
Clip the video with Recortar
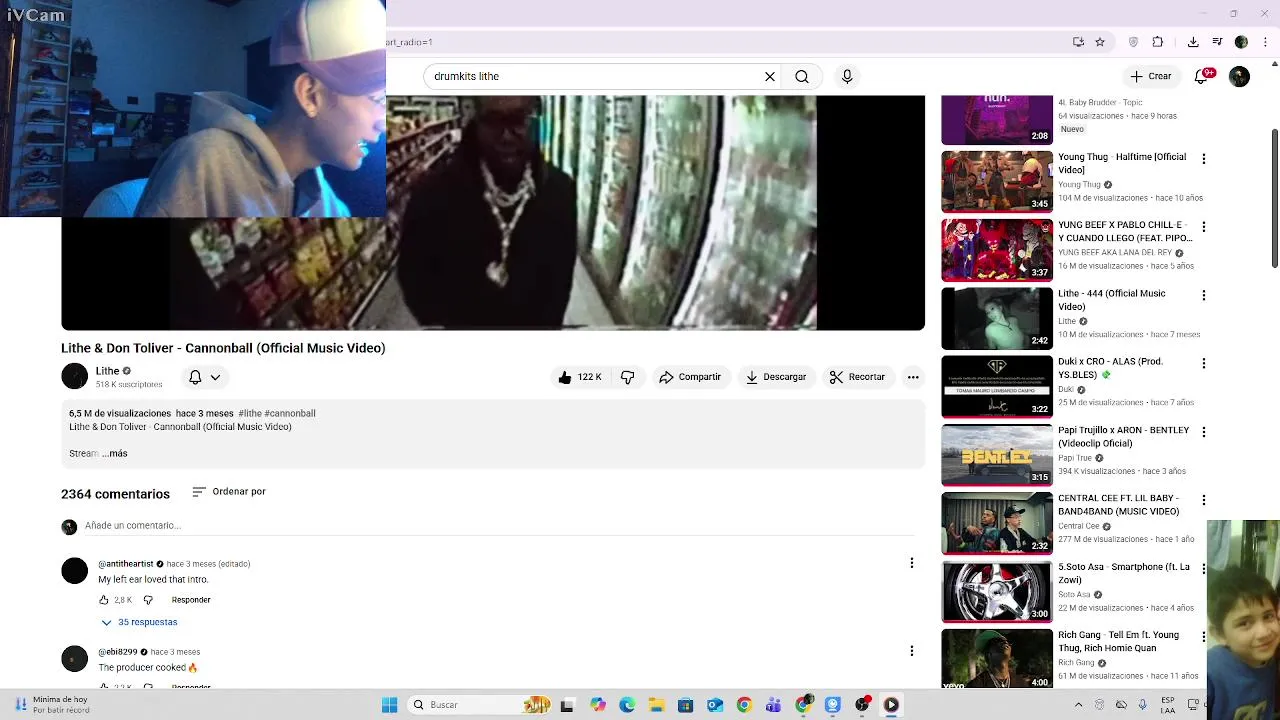[857, 377]
